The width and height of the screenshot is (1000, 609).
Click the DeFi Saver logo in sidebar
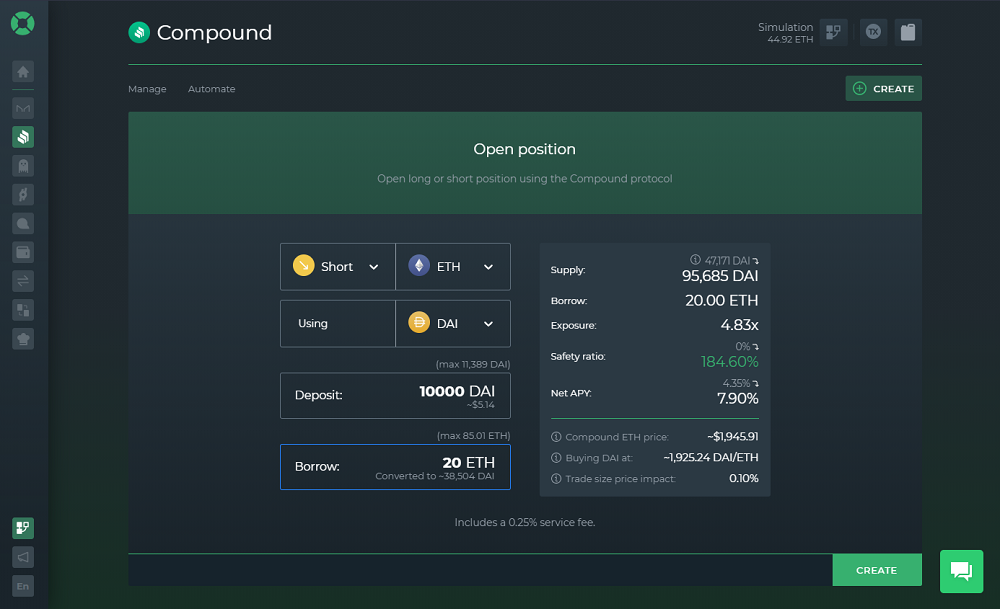pyautogui.click(x=22, y=24)
